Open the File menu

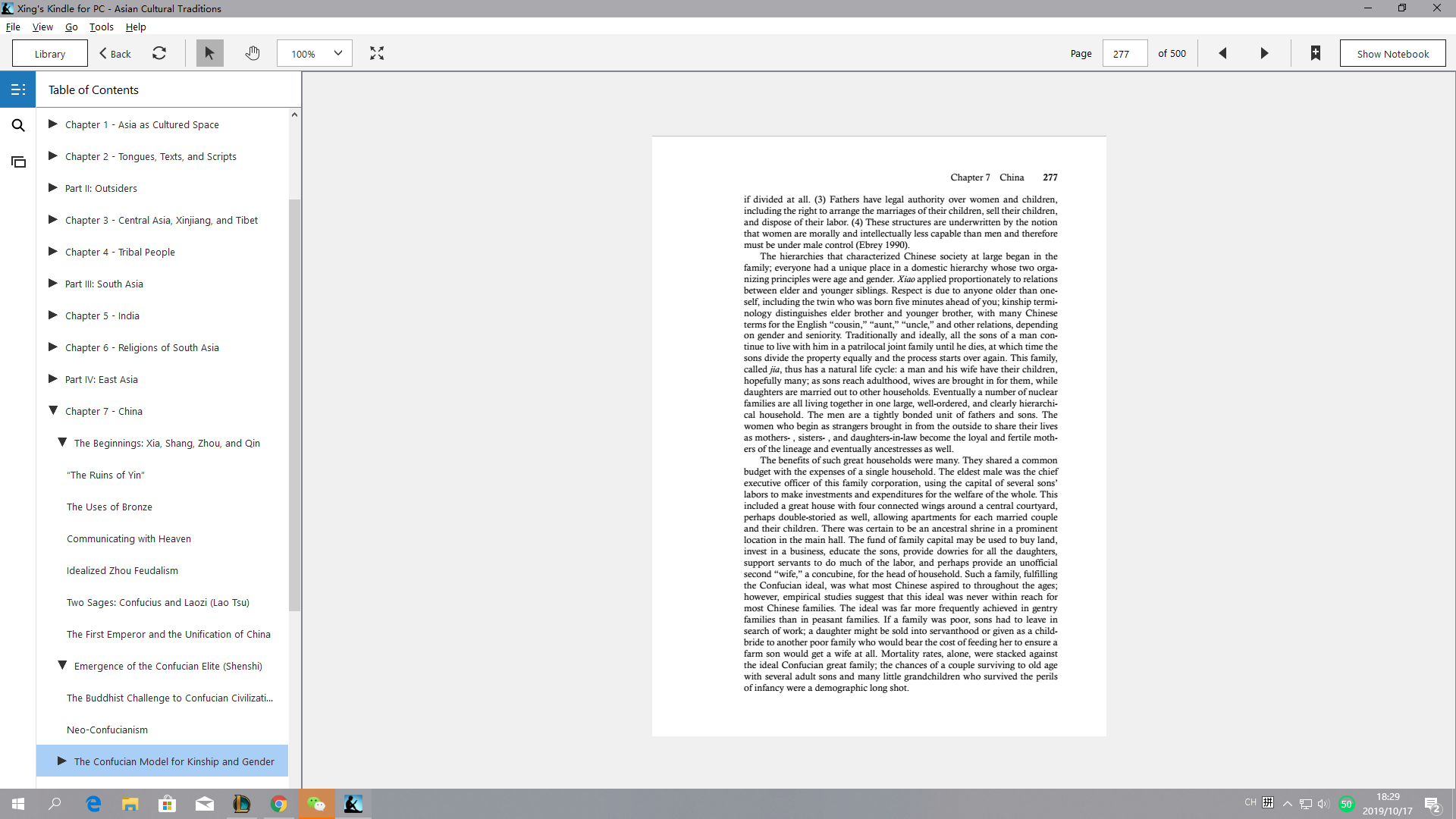point(13,27)
